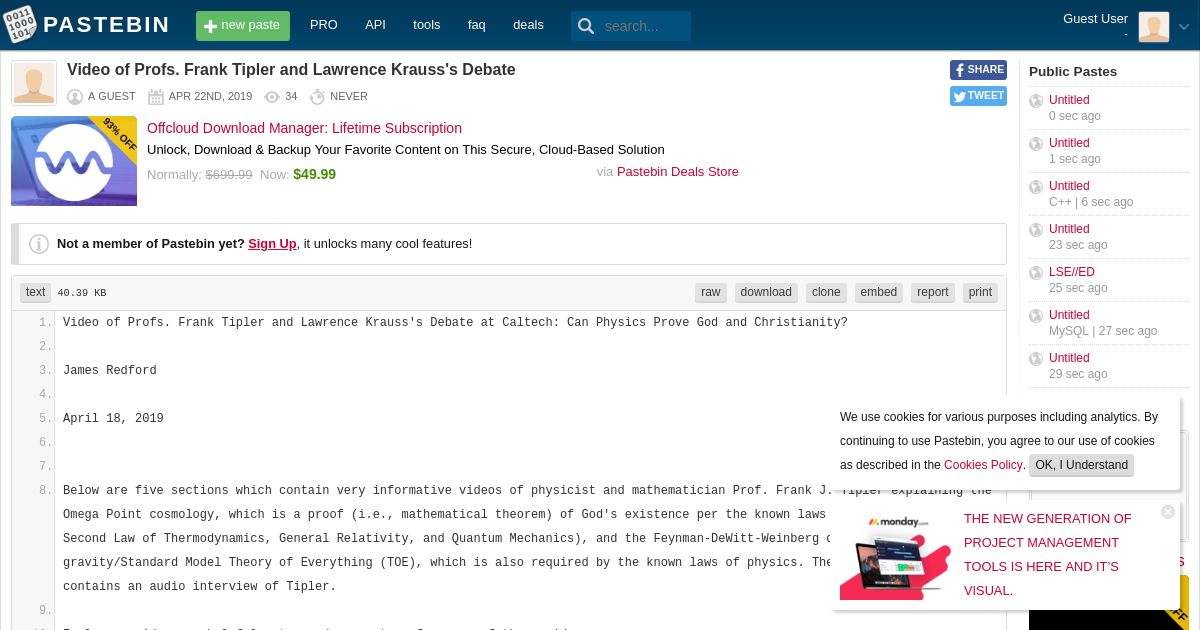The width and height of the screenshot is (1200, 630).
Task: Click the monday.com ad image
Action: [894, 556]
